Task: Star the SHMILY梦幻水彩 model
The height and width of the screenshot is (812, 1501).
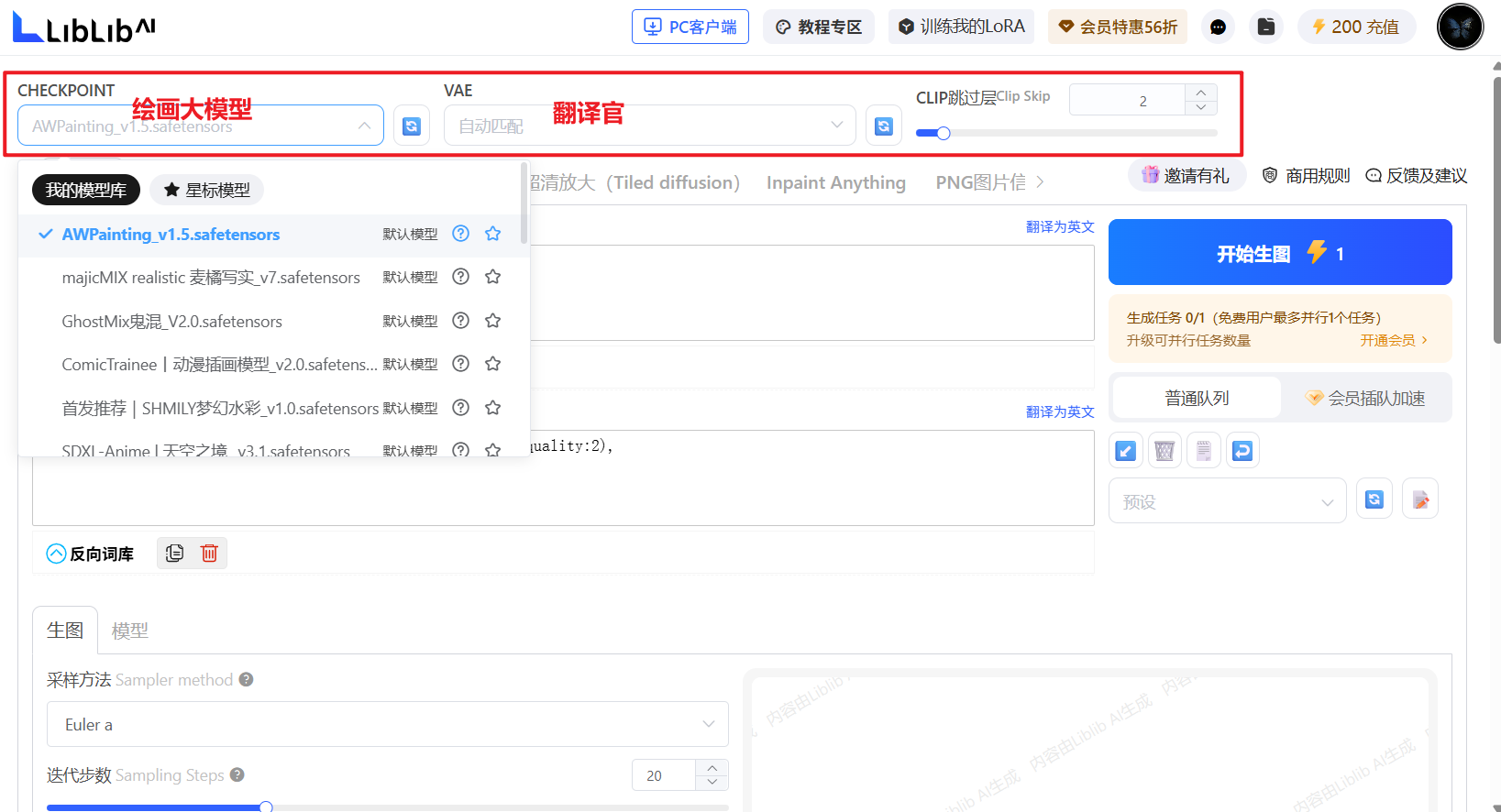Action: click(493, 408)
